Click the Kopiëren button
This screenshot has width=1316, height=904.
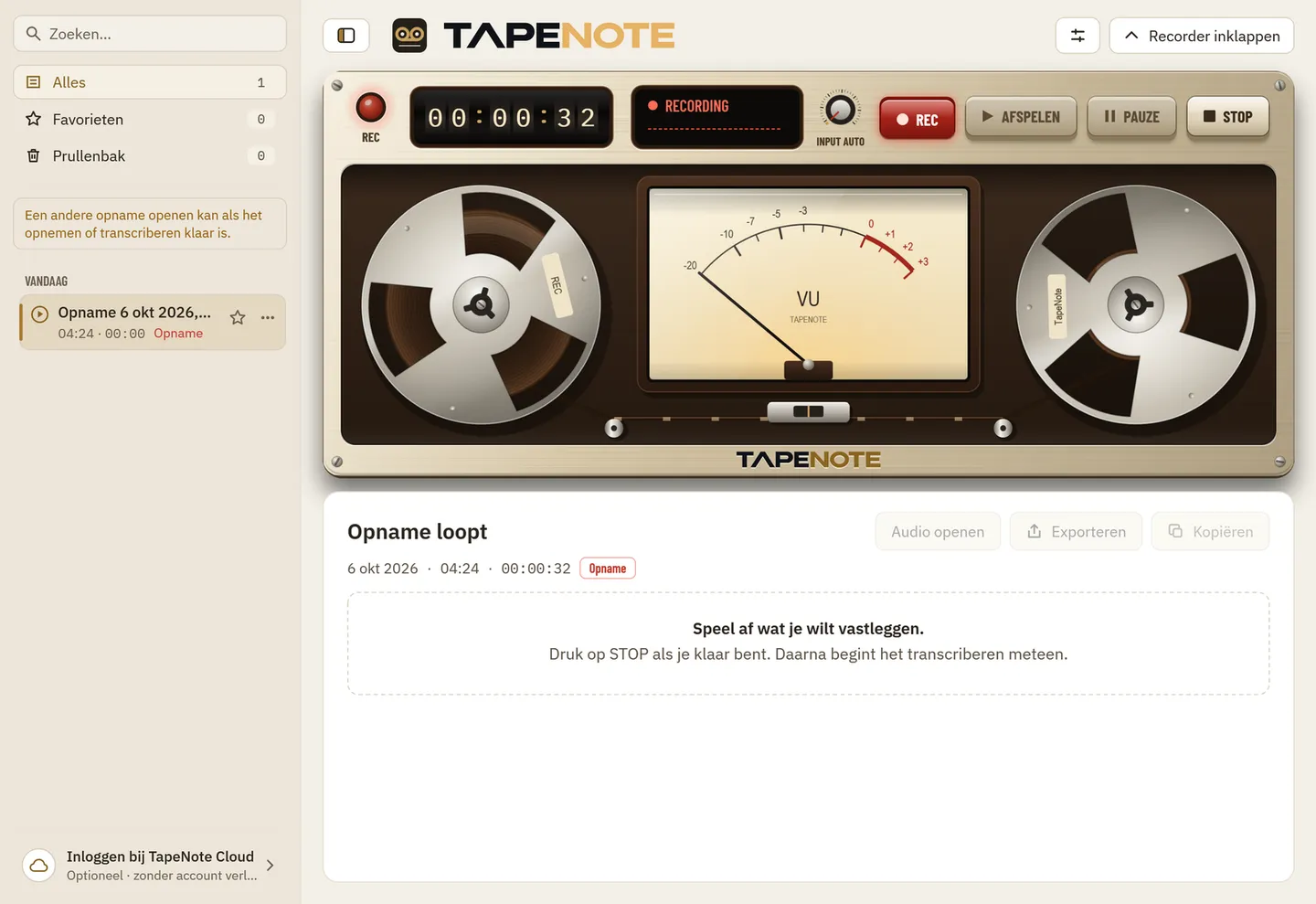pos(1210,531)
